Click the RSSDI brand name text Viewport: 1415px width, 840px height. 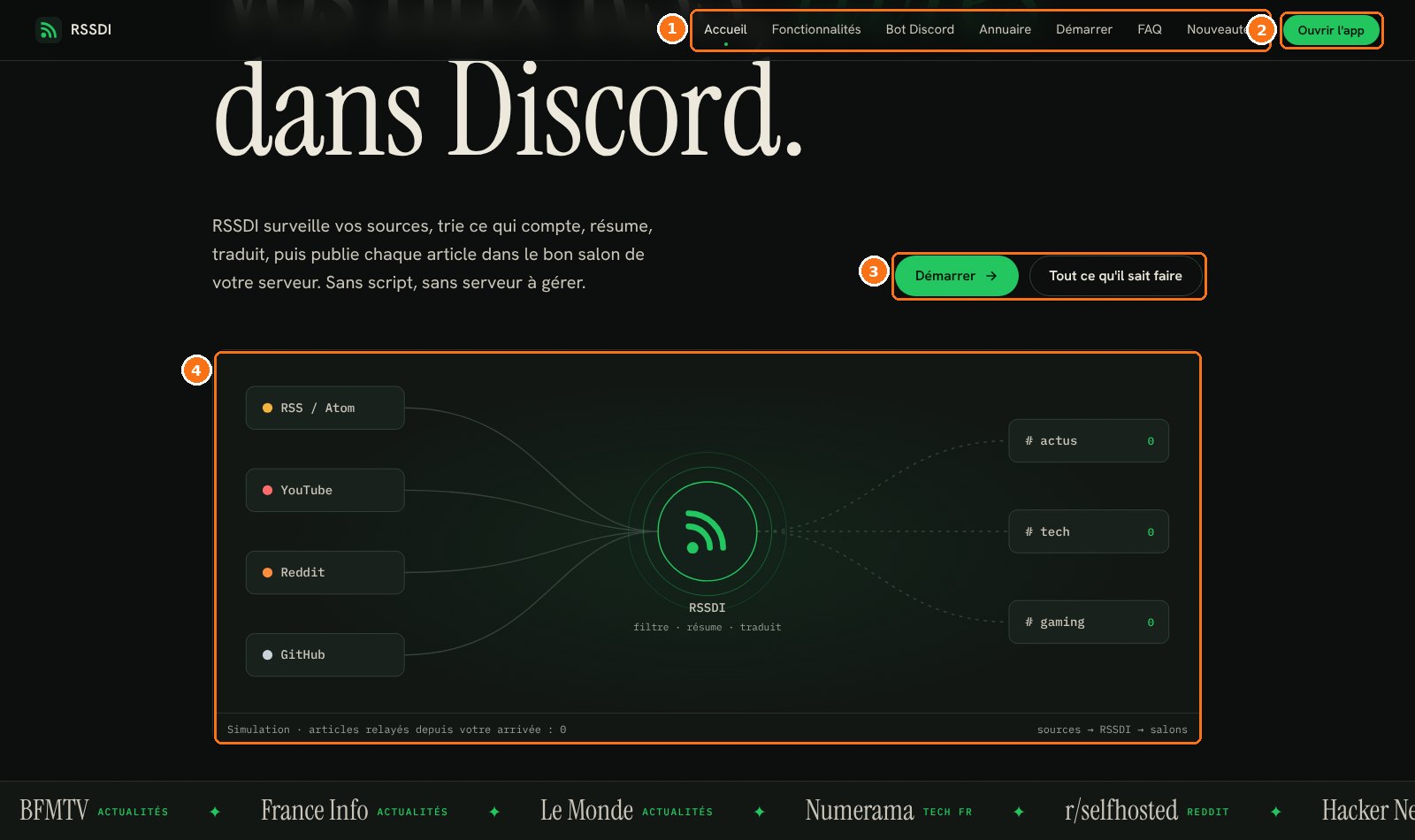click(91, 30)
